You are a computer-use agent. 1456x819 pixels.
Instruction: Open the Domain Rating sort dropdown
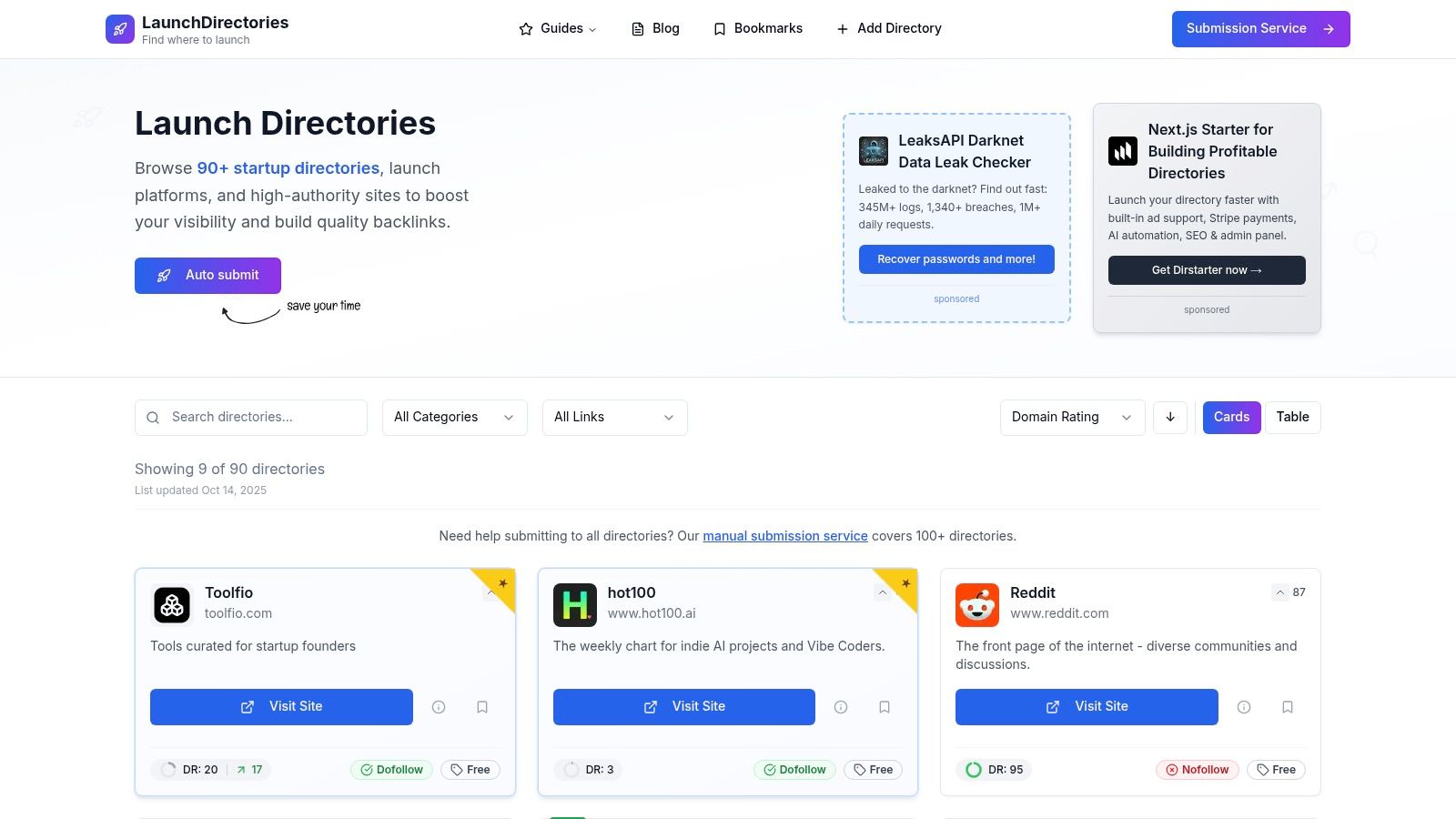click(x=1071, y=417)
